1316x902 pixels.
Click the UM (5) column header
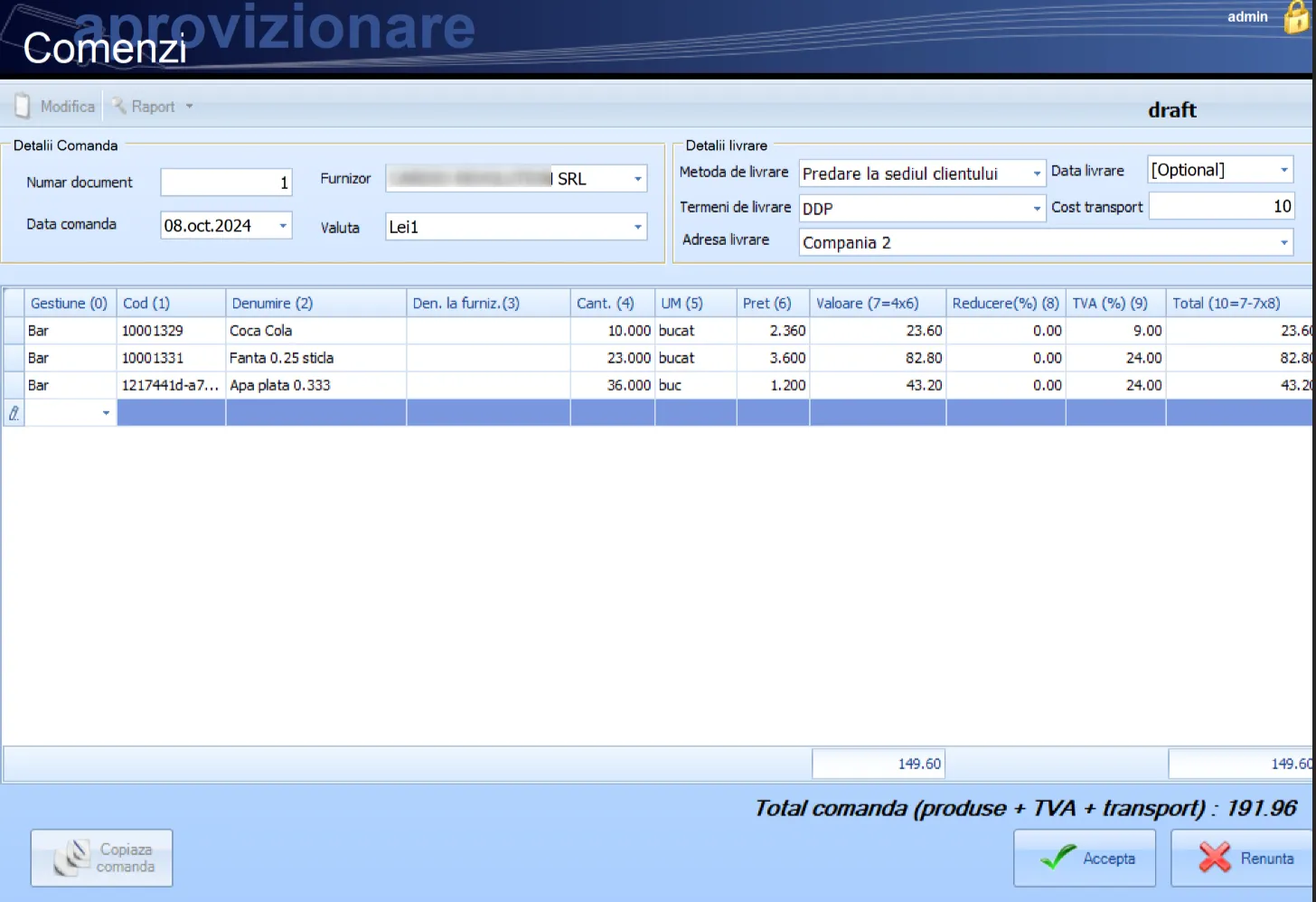pyautogui.click(x=695, y=303)
